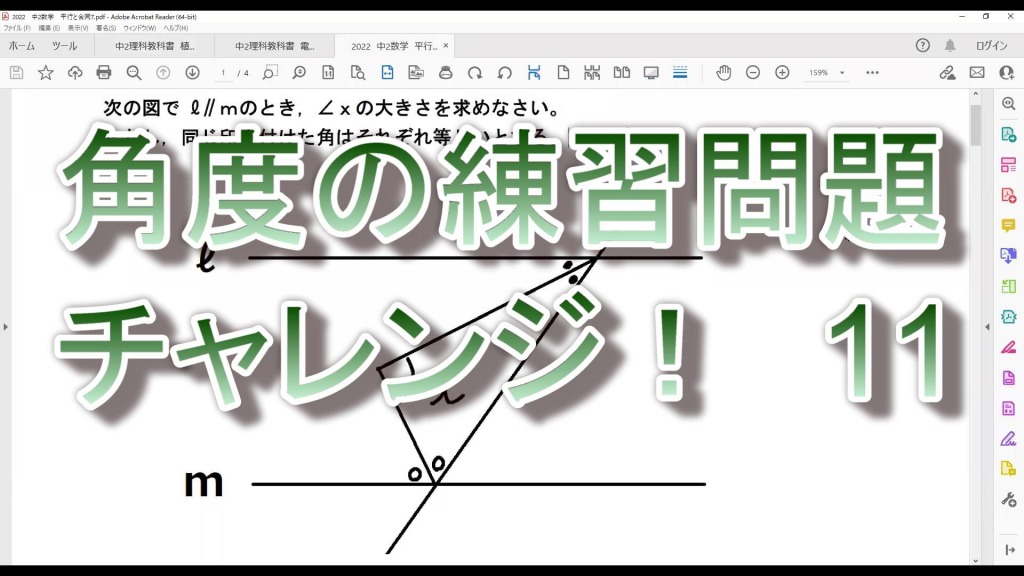This screenshot has width=1024, height=576.
Task: Click the page number input field
Action: click(x=224, y=73)
